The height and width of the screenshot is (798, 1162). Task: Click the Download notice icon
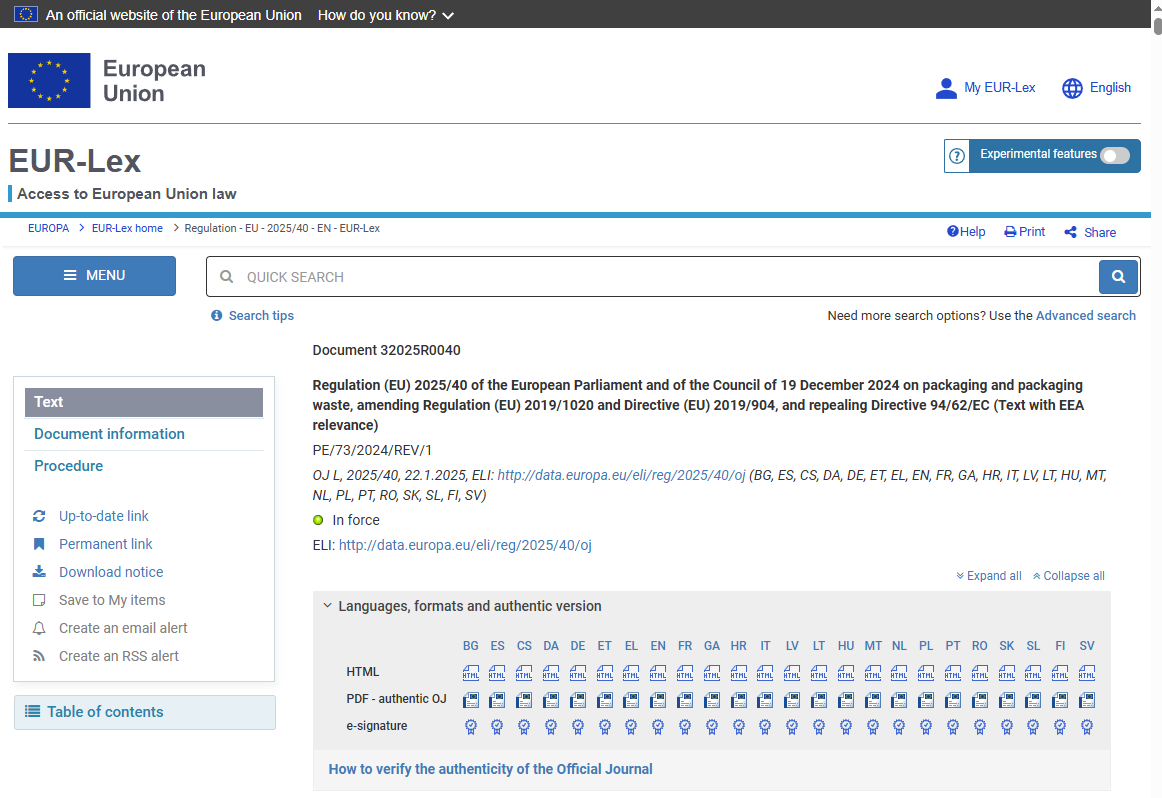click(39, 572)
